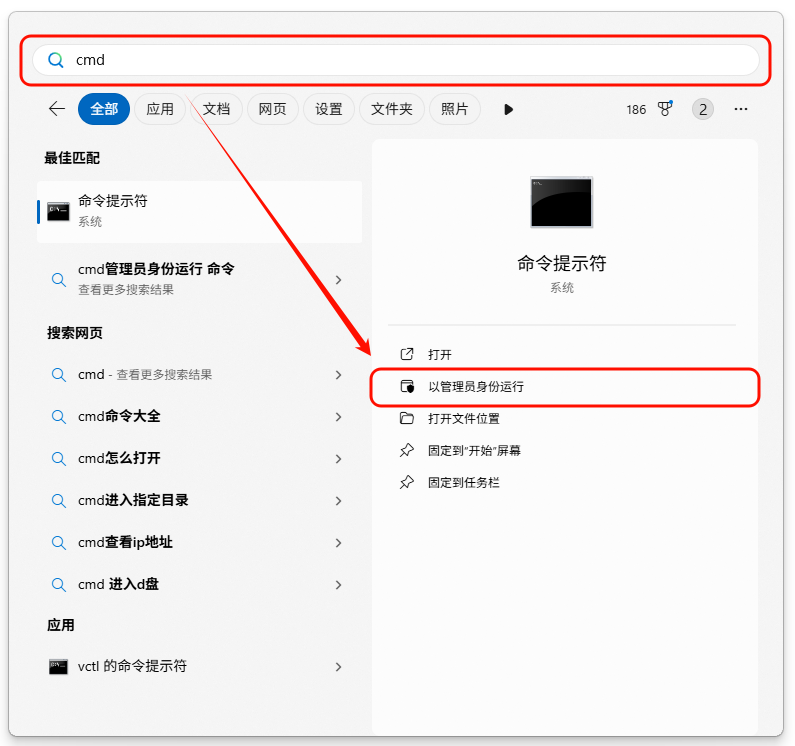Switch to the 应用 filter tab
Screen dimensions: 795x746
tap(160, 109)
